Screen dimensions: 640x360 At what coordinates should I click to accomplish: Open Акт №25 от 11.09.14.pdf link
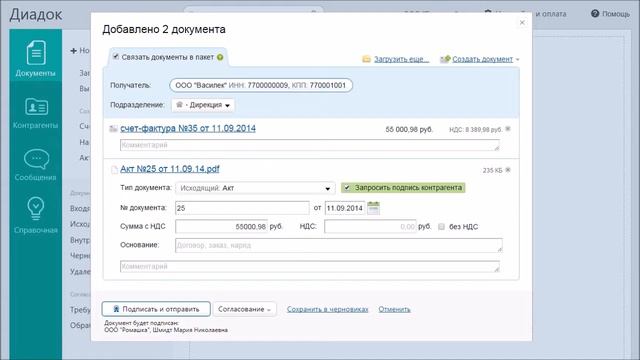pos(170,169)
